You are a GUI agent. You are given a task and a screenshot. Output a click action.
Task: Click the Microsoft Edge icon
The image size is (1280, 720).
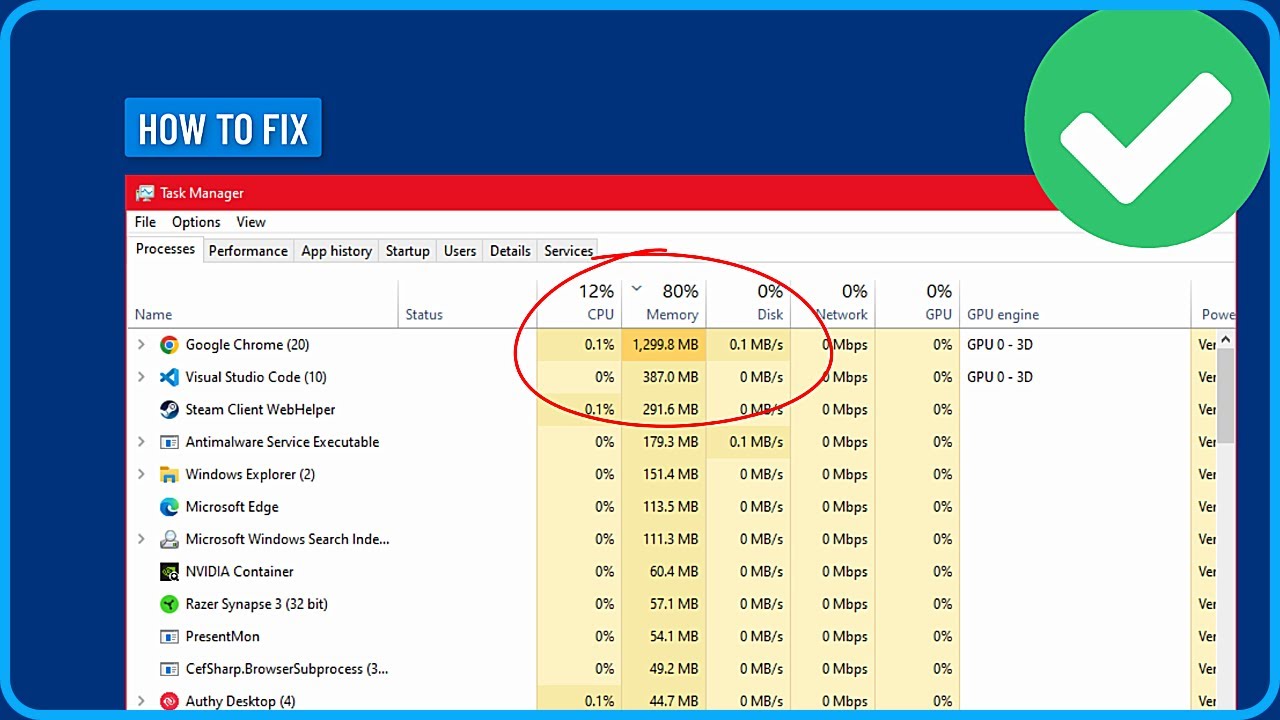[x=169, y=507]
